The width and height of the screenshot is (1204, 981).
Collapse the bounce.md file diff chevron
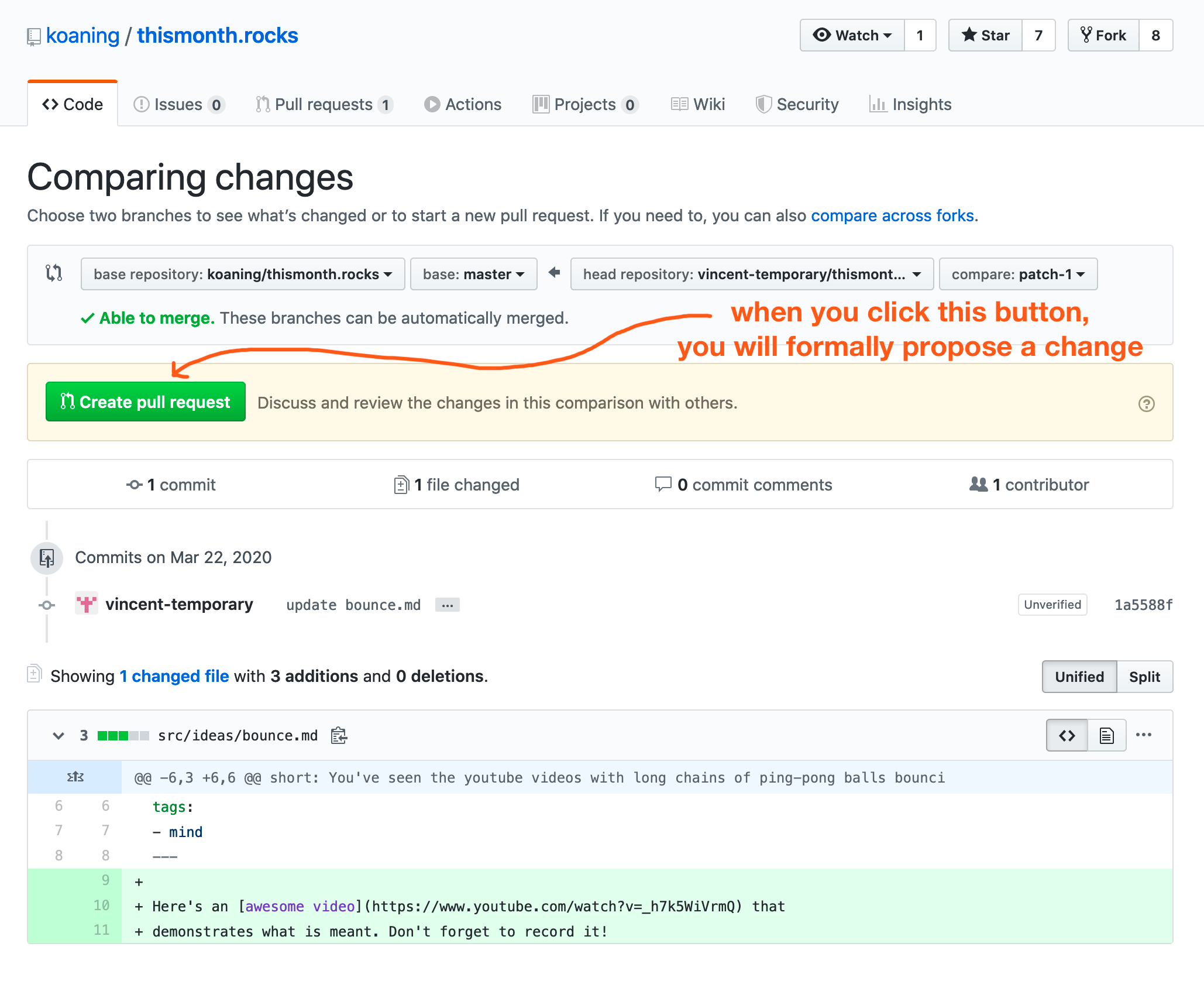pyautogui.click(x=59, y=736)
